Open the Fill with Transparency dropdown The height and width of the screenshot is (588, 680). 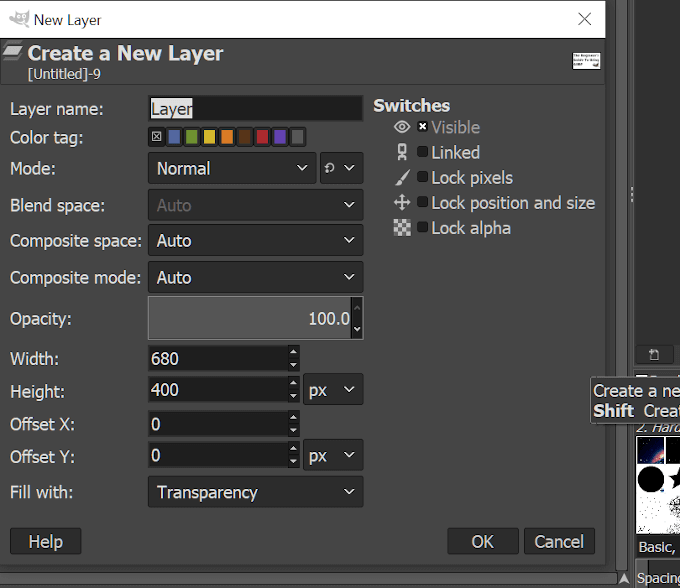coord(255,492)
